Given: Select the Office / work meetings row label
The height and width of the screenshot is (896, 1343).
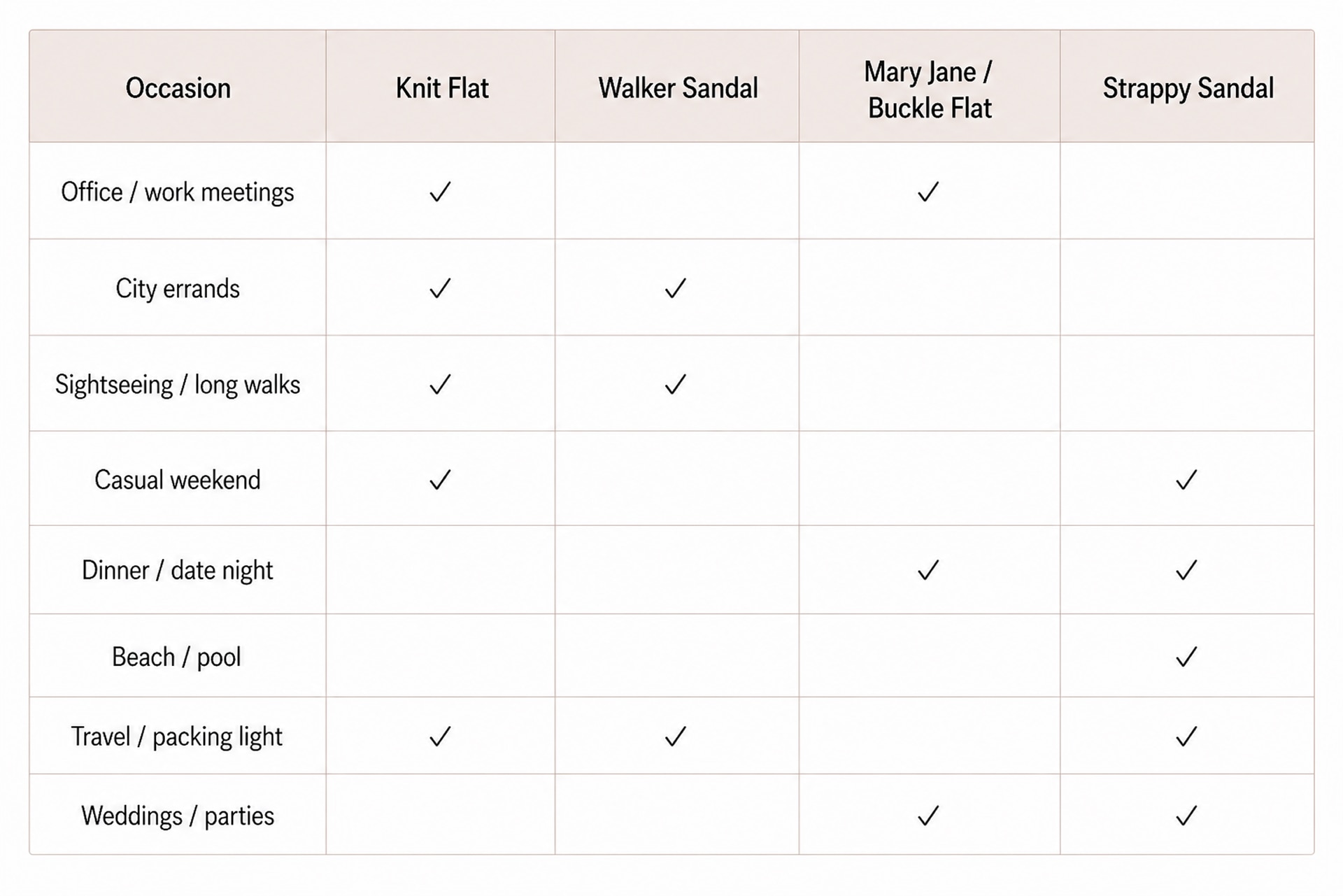Looking at the screenshot, I should pyautogui.click(x=178, y=192).
